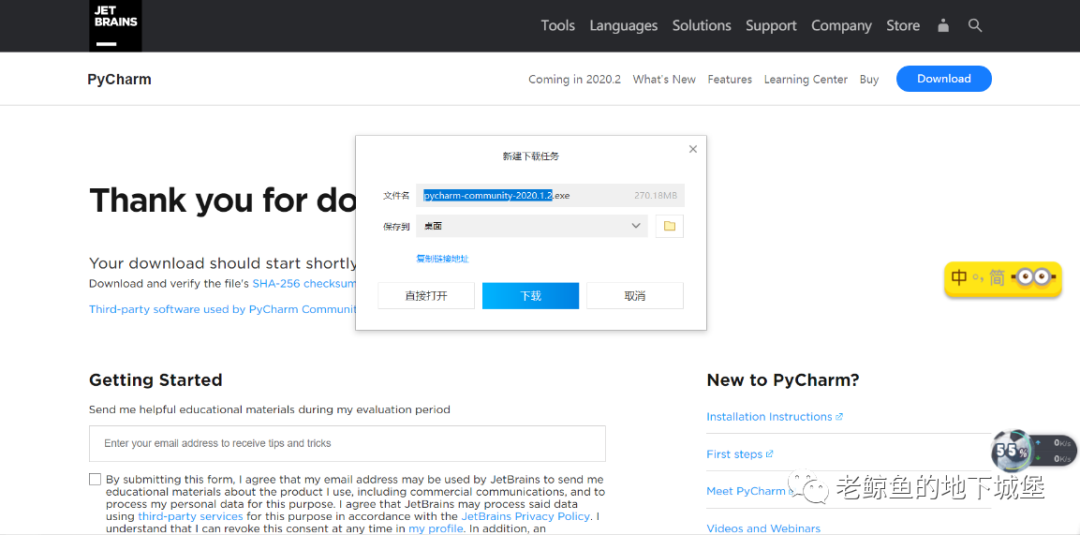Open the search magnifier icon
This screenshot has height=535, width=1080.
tap(975, 25)
